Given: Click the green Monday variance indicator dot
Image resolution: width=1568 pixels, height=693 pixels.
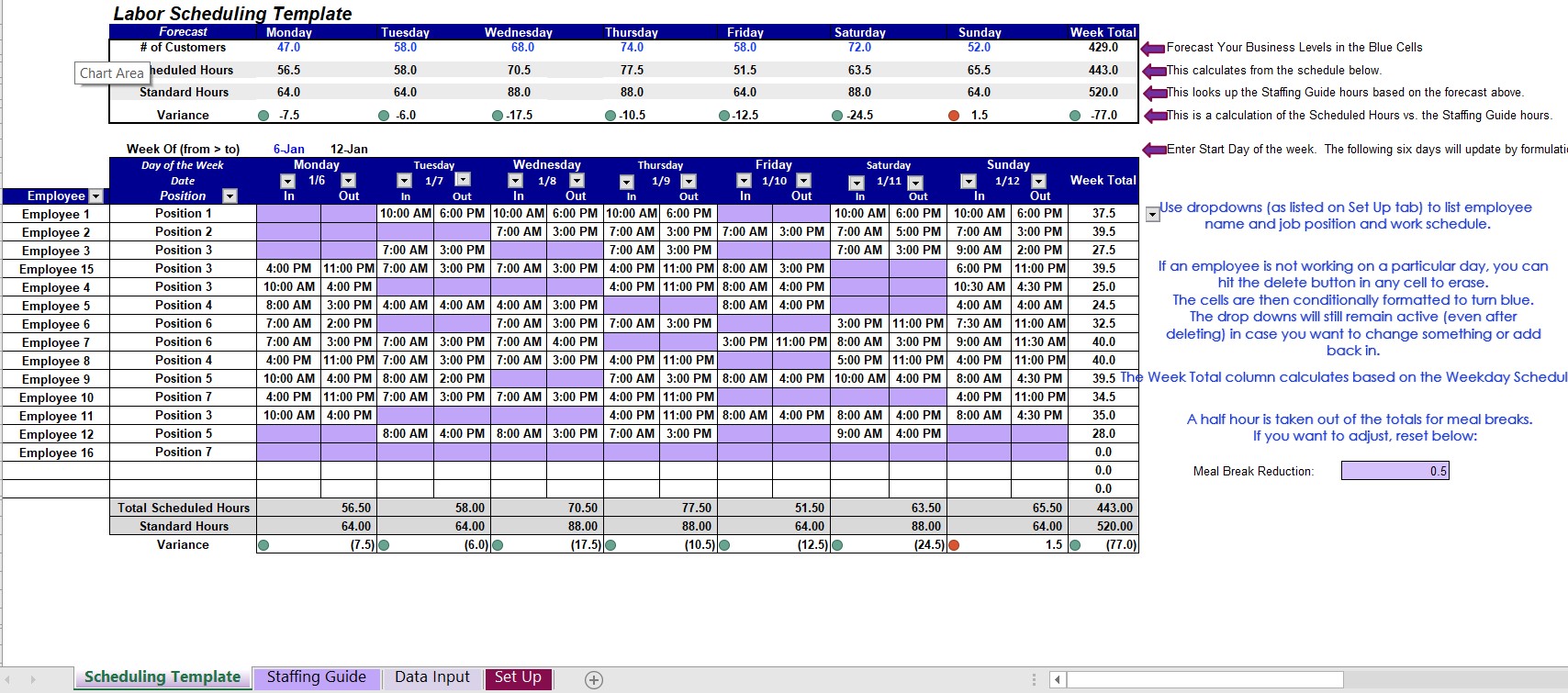Looking at the screenshot, I should [263, 116].
